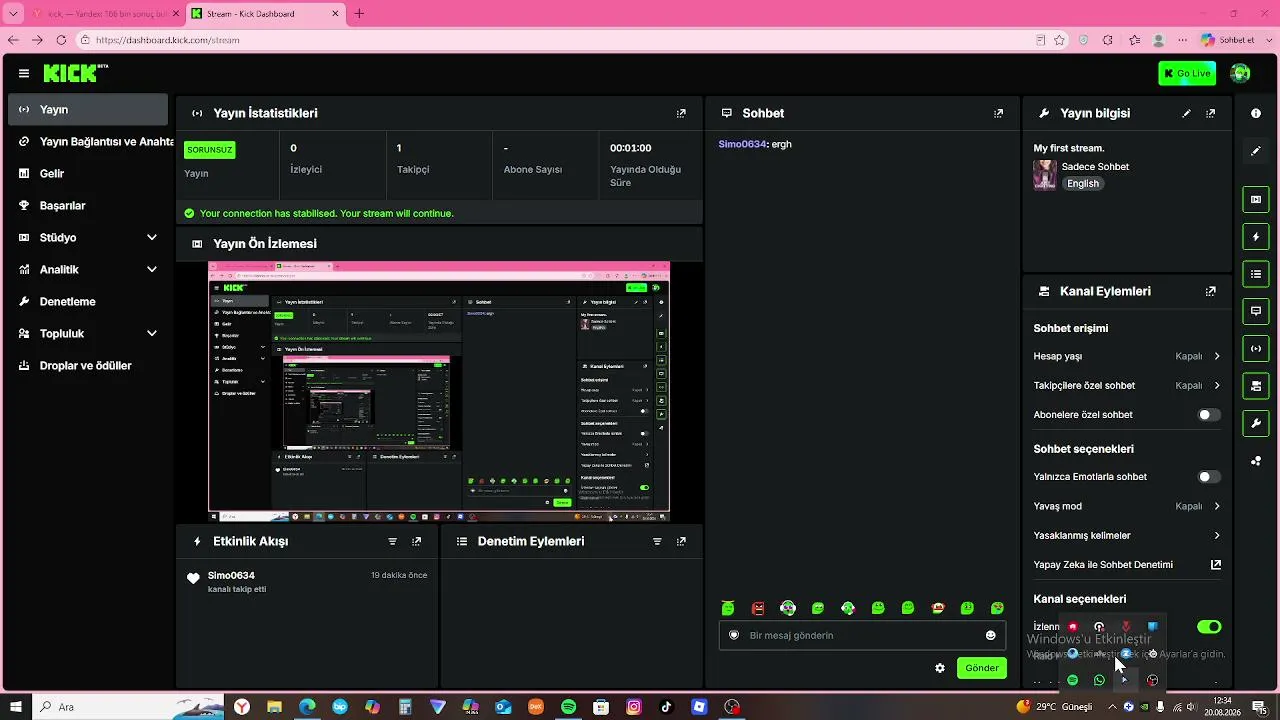Open Droplar ve ödüller in the sidebar
The image size is (1280, 720).
coord(88,366)
